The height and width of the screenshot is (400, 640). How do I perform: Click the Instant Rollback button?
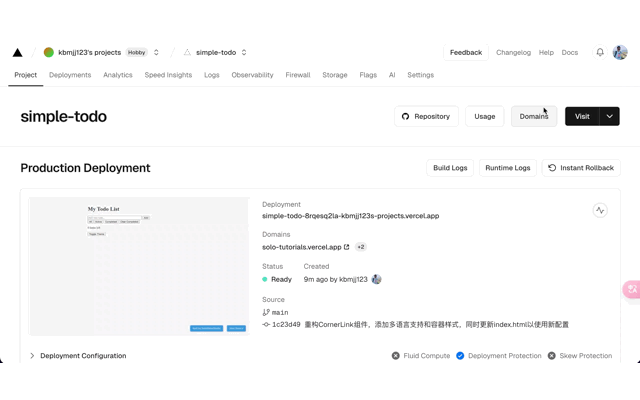coord(581,168)
